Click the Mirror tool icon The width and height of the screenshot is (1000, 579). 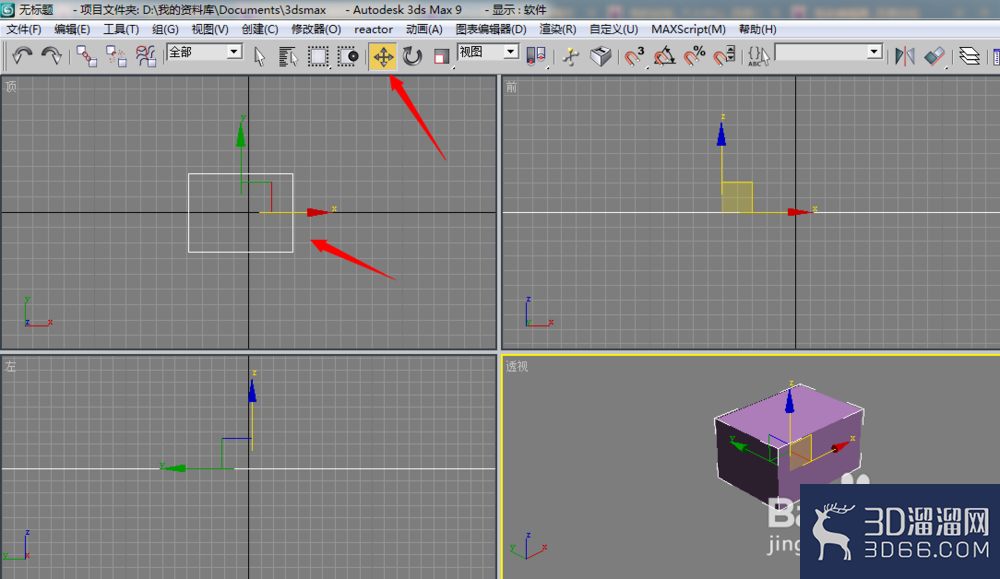click(904, 56)
